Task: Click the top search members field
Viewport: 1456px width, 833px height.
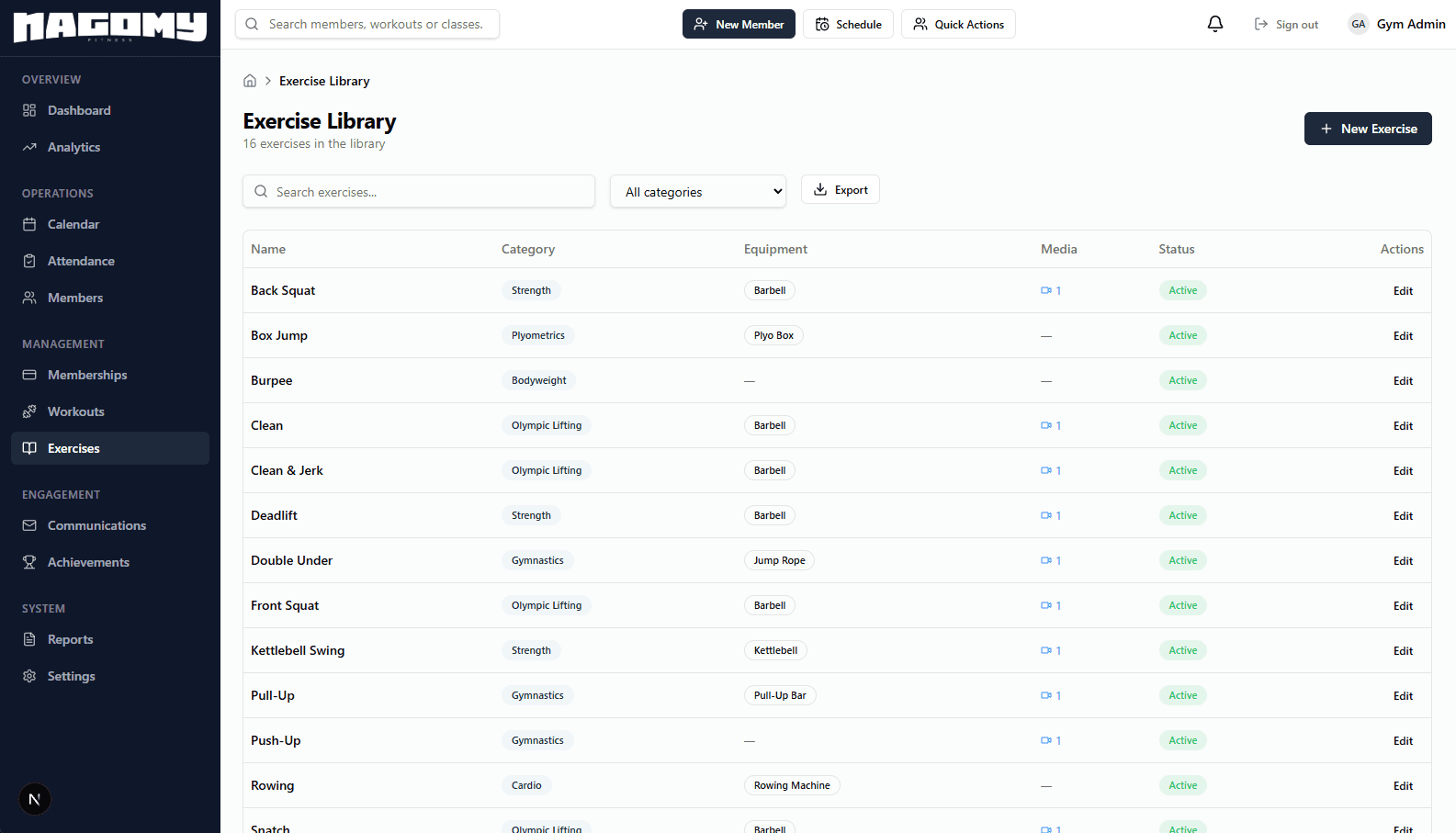Action: (x=367, y=24)
